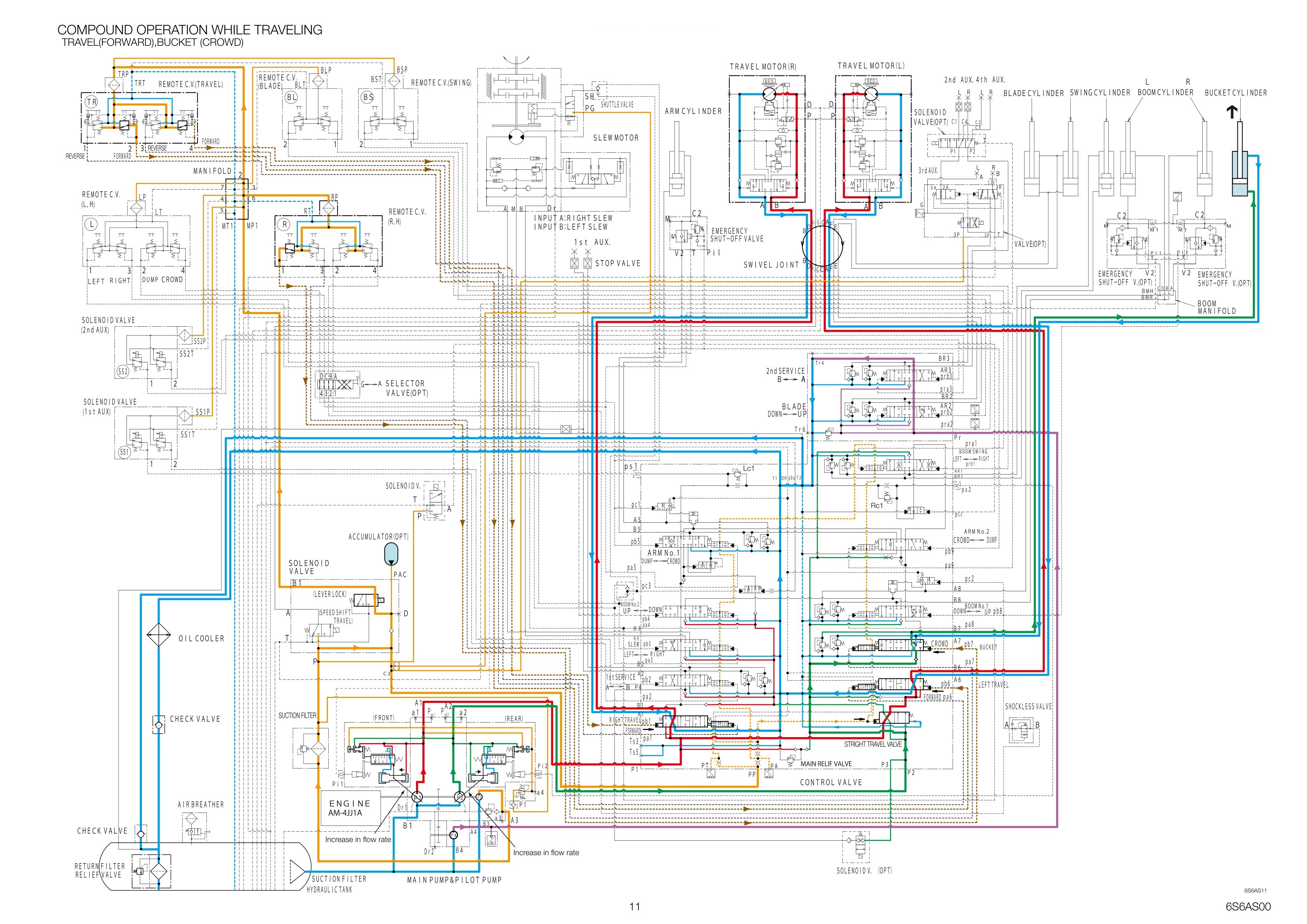This screenshot has width=1307, height=924.
Task: Click the 'ARM No.2' label
Action: tap(976, 532)
